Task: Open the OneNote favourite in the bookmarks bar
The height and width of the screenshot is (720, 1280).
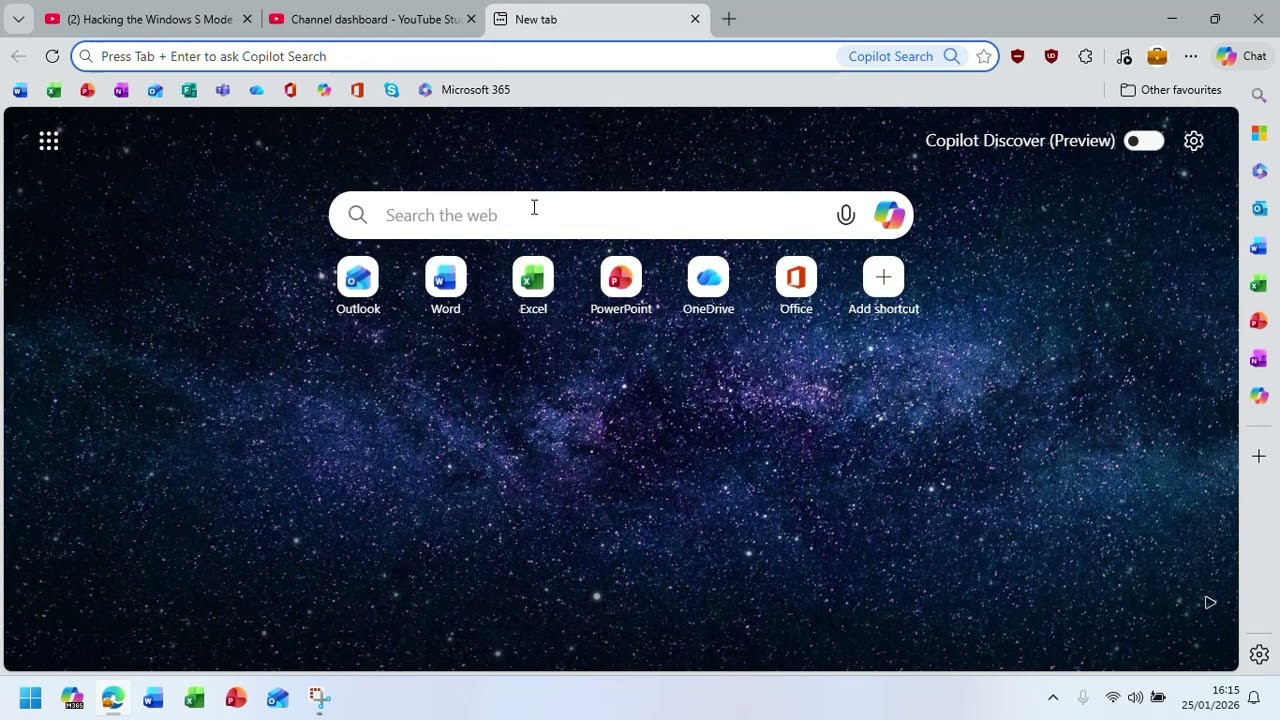Action: tap(121, 90)
